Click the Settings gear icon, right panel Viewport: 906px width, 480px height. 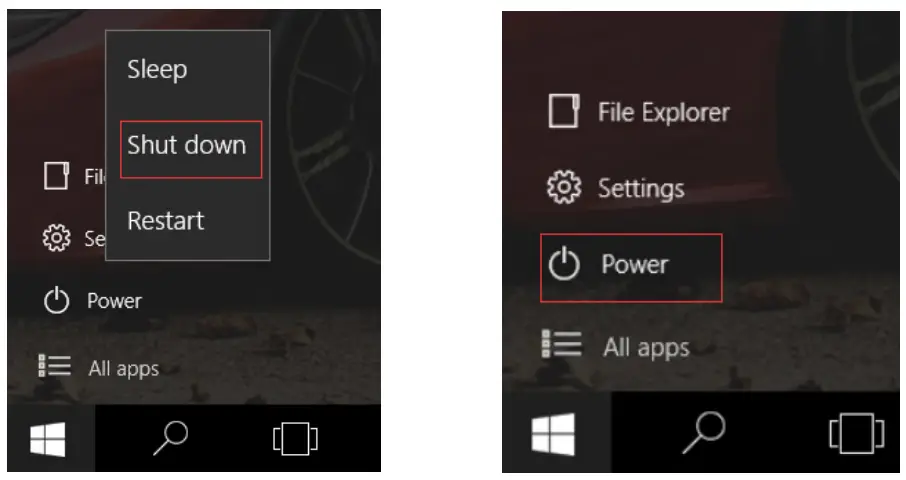coord(564,187)
